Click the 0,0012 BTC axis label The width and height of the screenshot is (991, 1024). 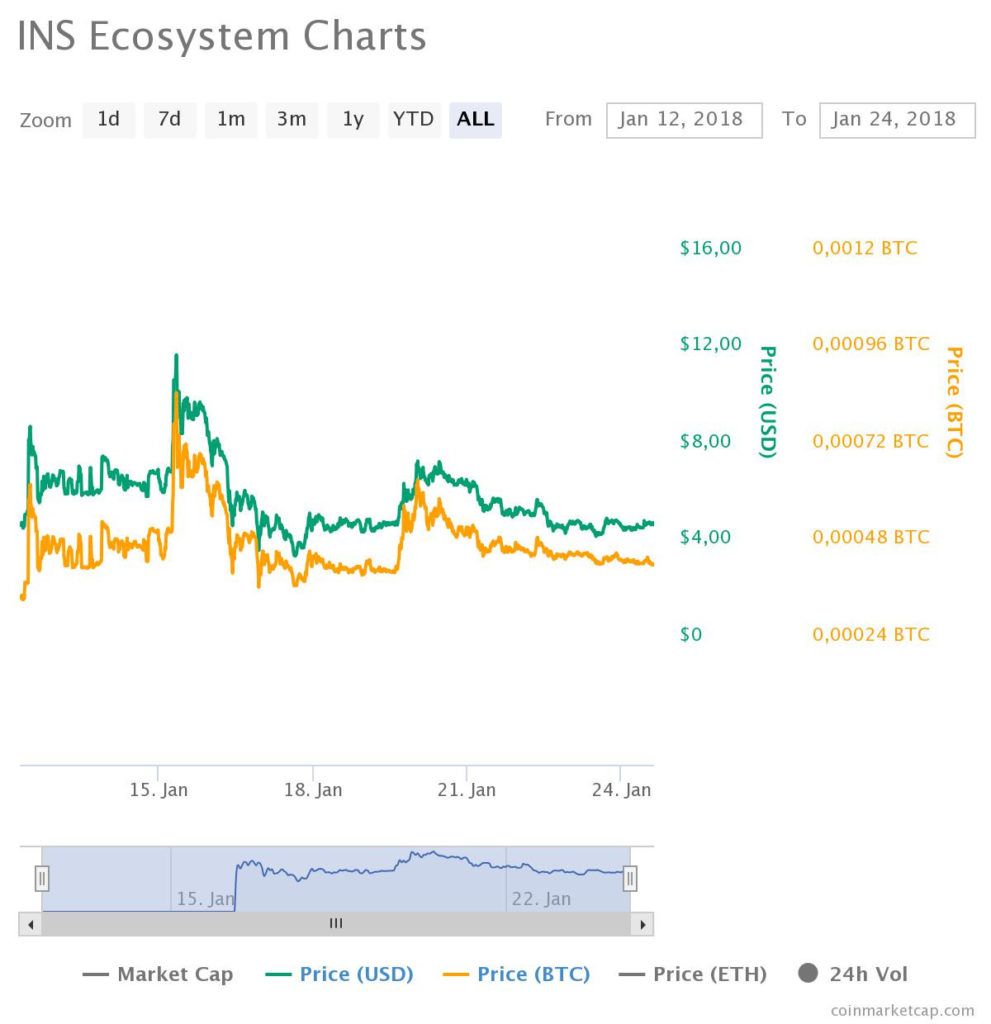point(865,248)
